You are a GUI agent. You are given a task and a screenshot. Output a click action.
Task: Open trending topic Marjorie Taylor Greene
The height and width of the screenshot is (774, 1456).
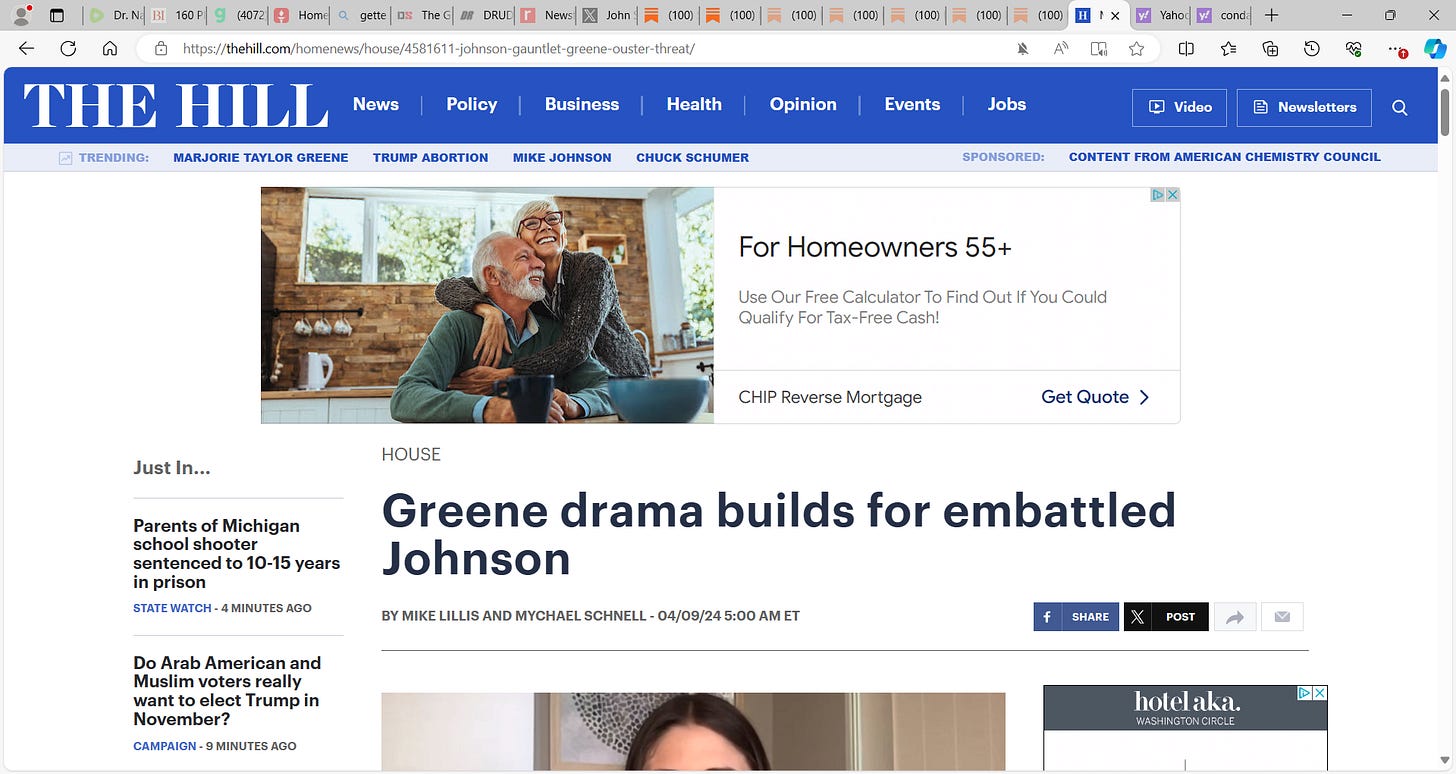261,157
